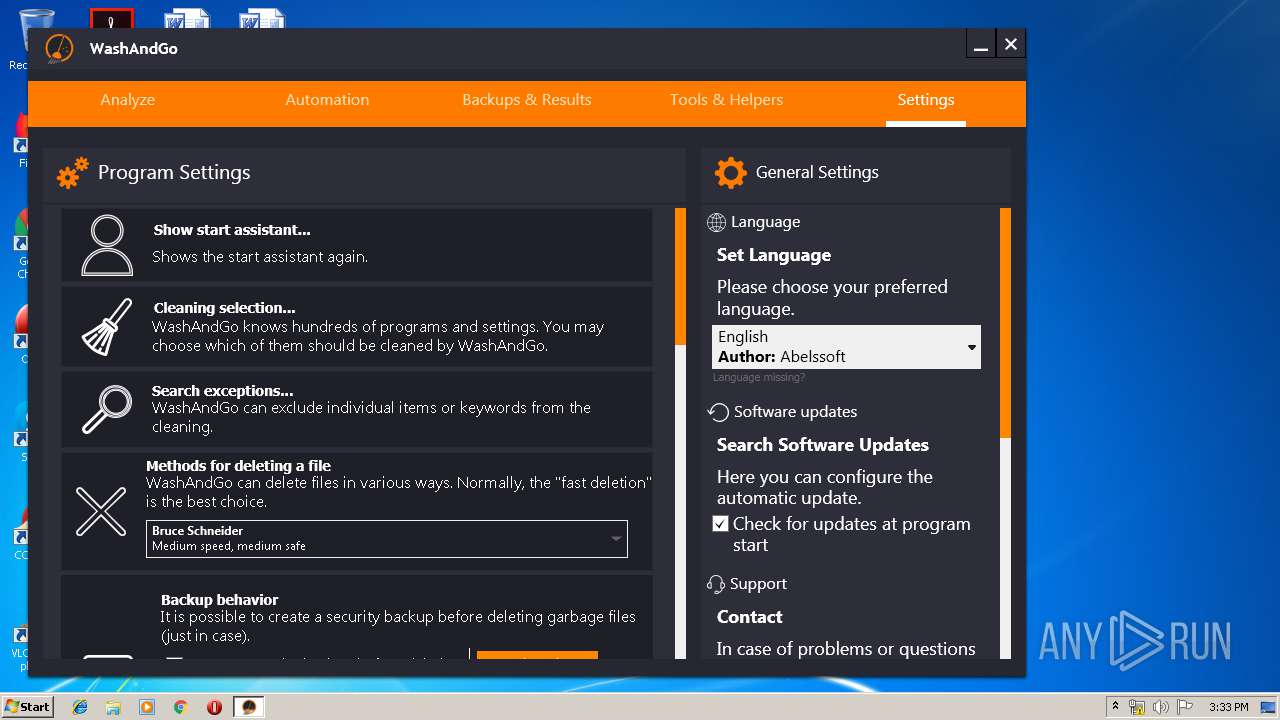Click the General Settings title text

point(817,172)
